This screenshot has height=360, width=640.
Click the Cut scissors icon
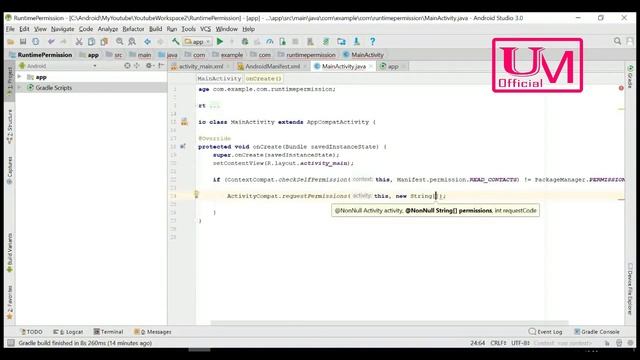[x=79, y=42]
